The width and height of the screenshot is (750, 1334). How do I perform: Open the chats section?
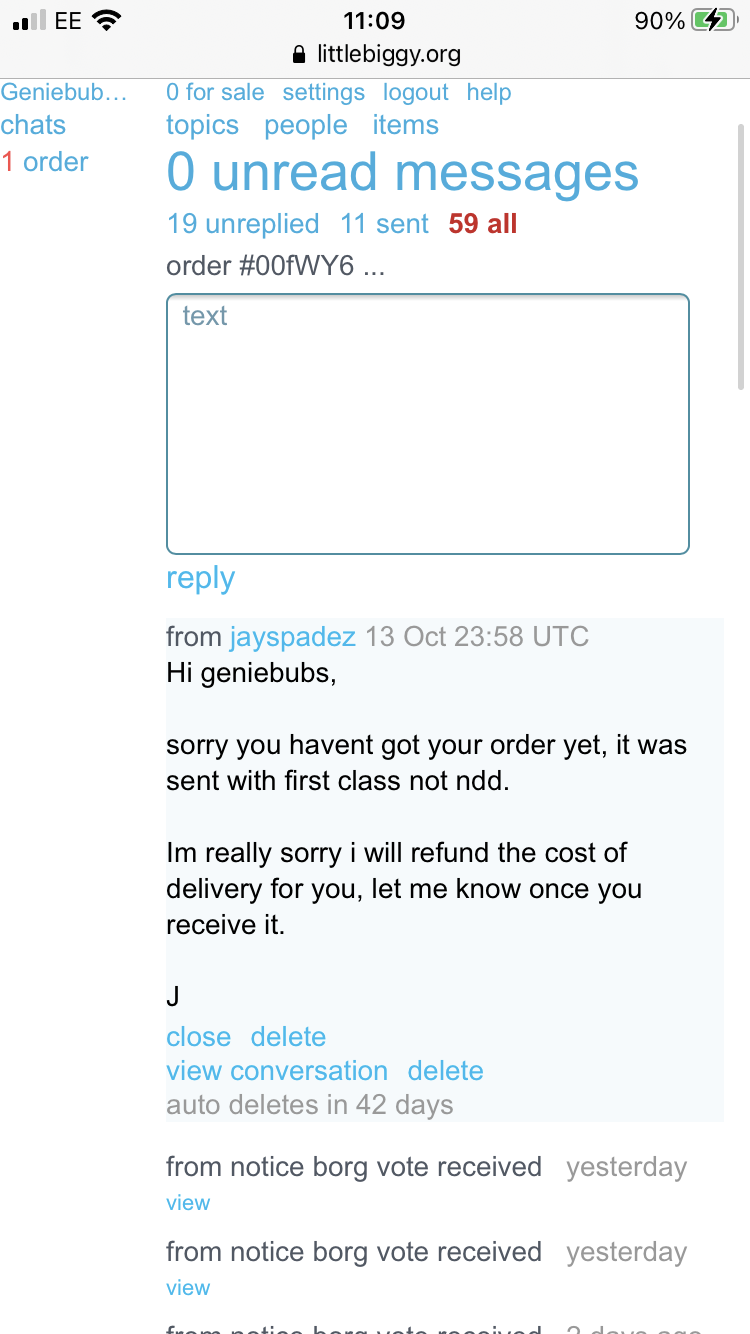coord(33,126)
